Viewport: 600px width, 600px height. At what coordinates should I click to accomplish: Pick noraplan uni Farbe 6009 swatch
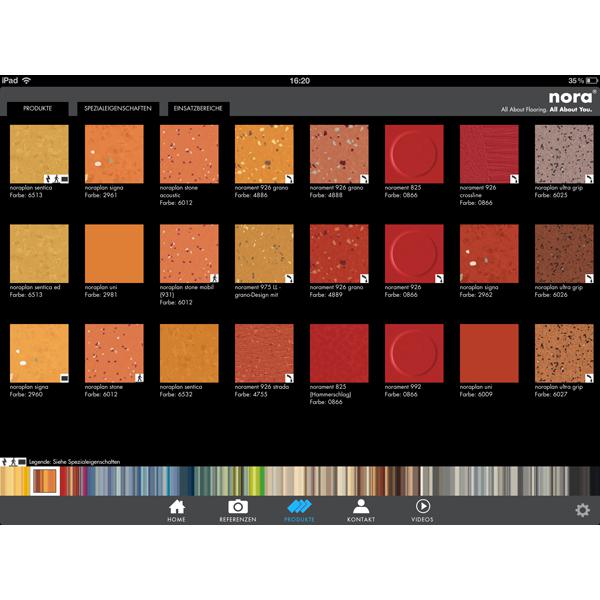point(489,354)
